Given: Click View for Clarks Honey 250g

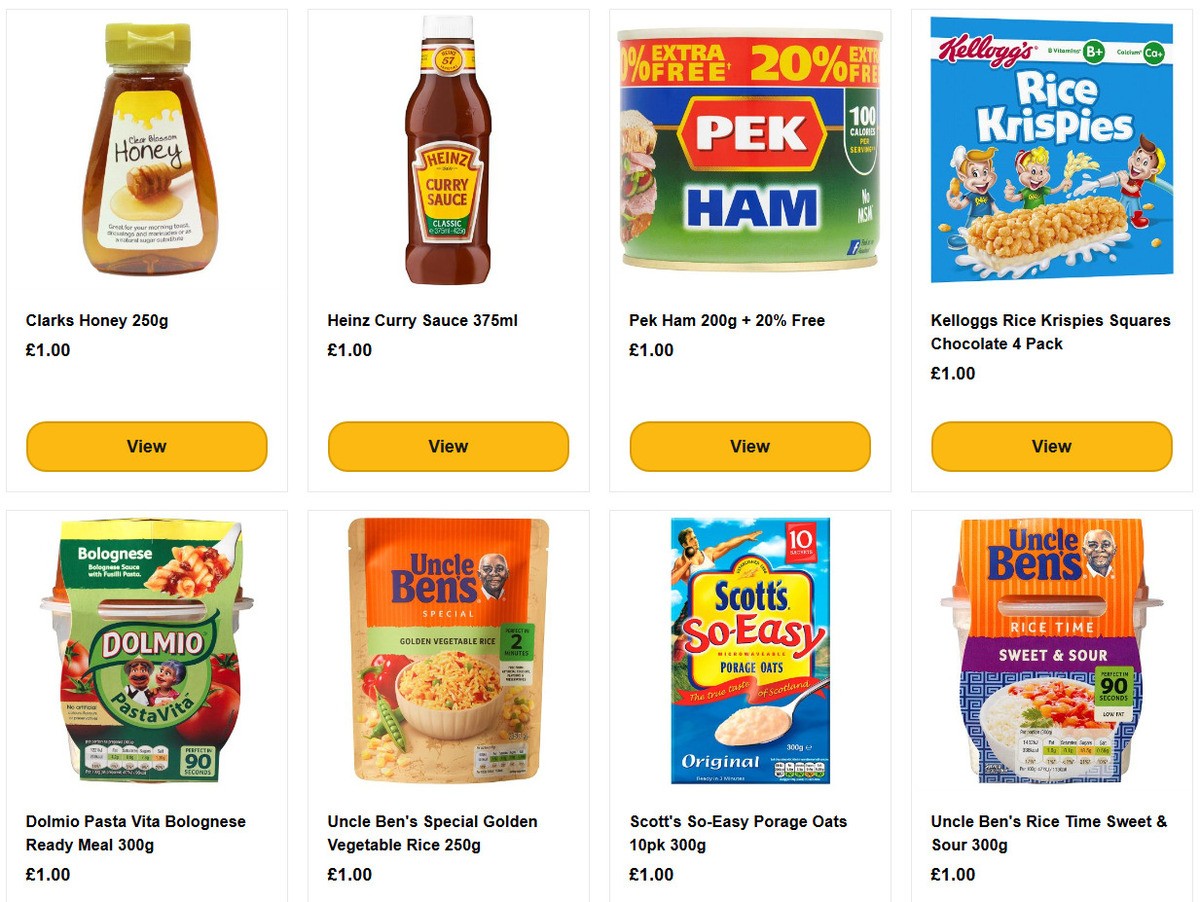Looking at the screenshot, I should [147, 446].
